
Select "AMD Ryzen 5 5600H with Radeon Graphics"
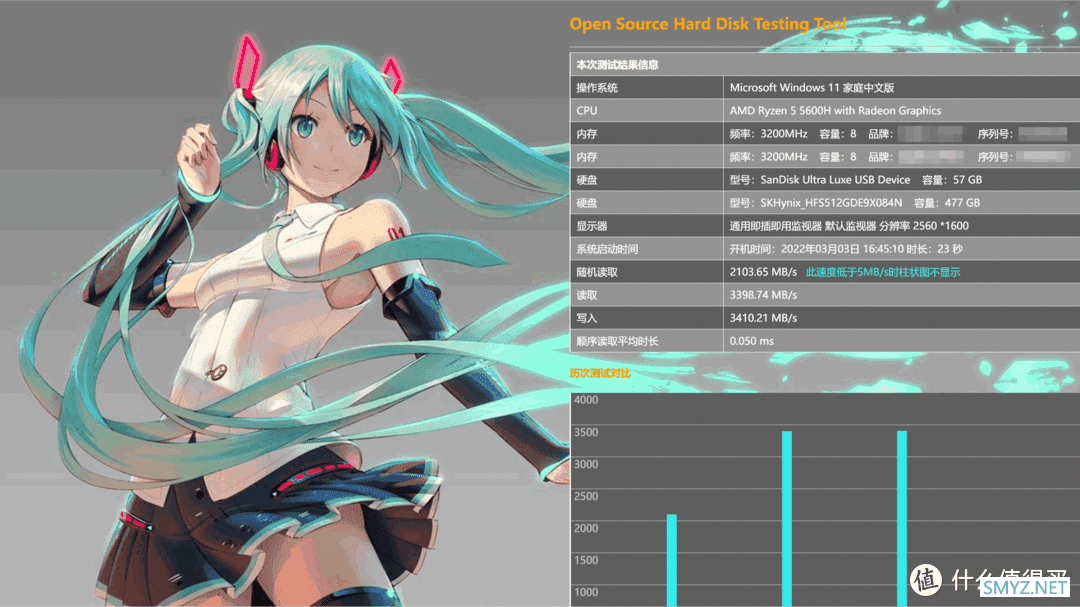(835, 111)
